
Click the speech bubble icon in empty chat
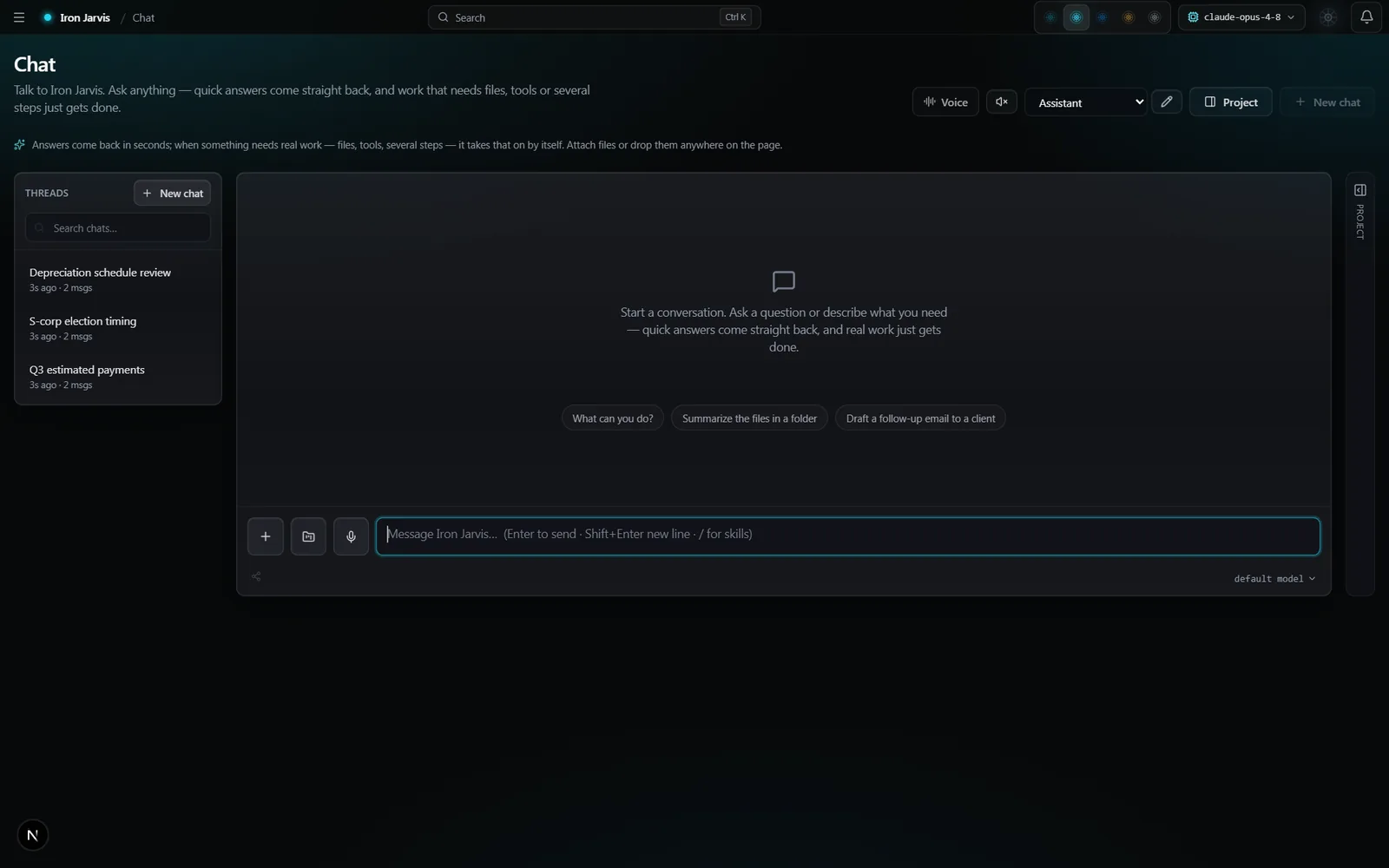[784, 281]
